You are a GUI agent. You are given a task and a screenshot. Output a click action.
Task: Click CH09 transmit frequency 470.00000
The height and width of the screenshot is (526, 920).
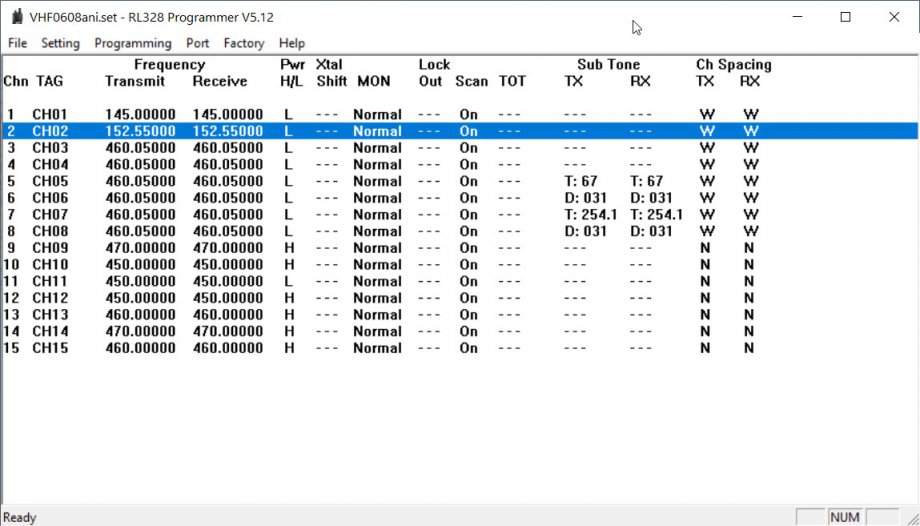click(x=140, y=248)
